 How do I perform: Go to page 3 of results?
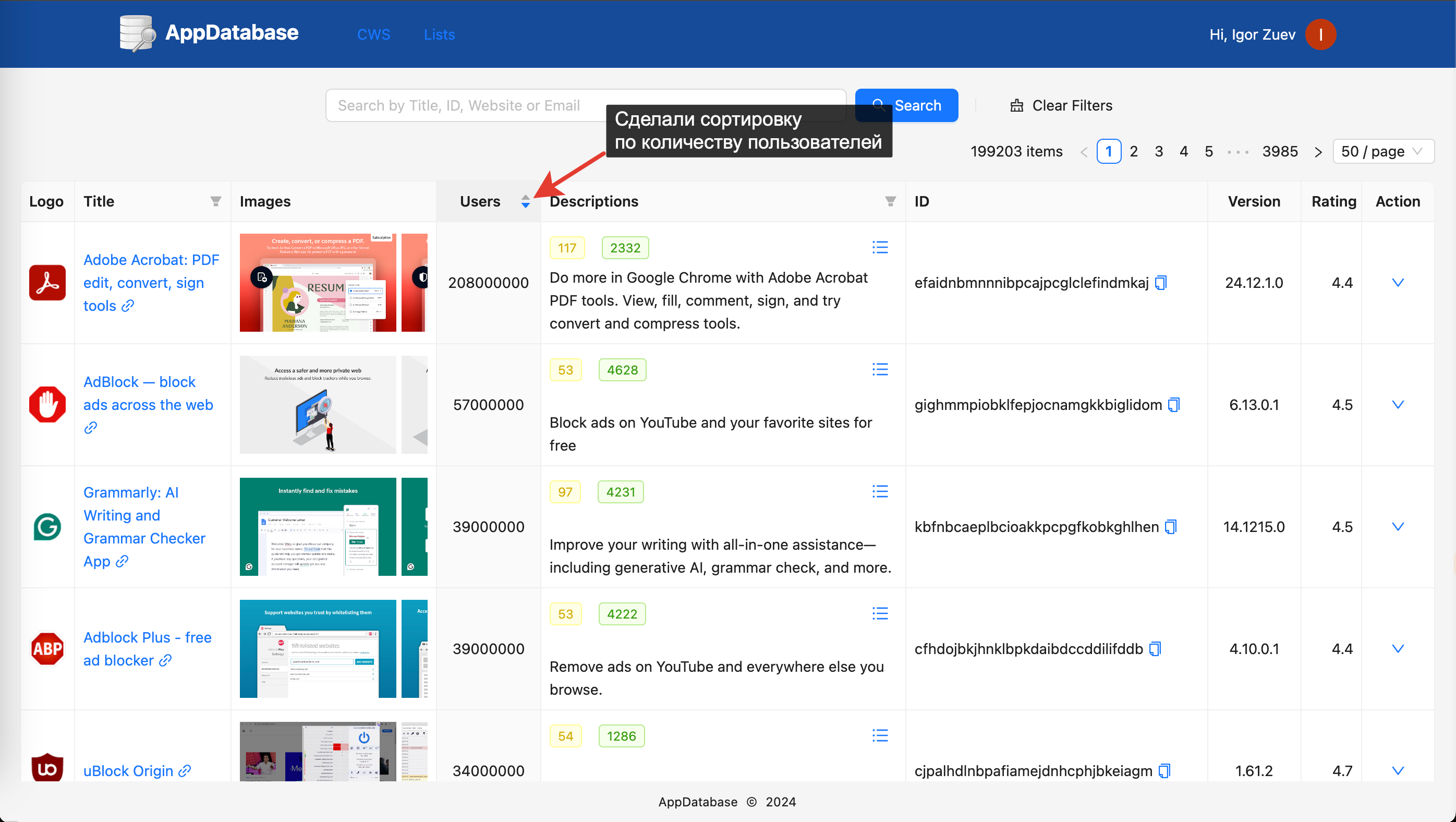coord(1159,151)
